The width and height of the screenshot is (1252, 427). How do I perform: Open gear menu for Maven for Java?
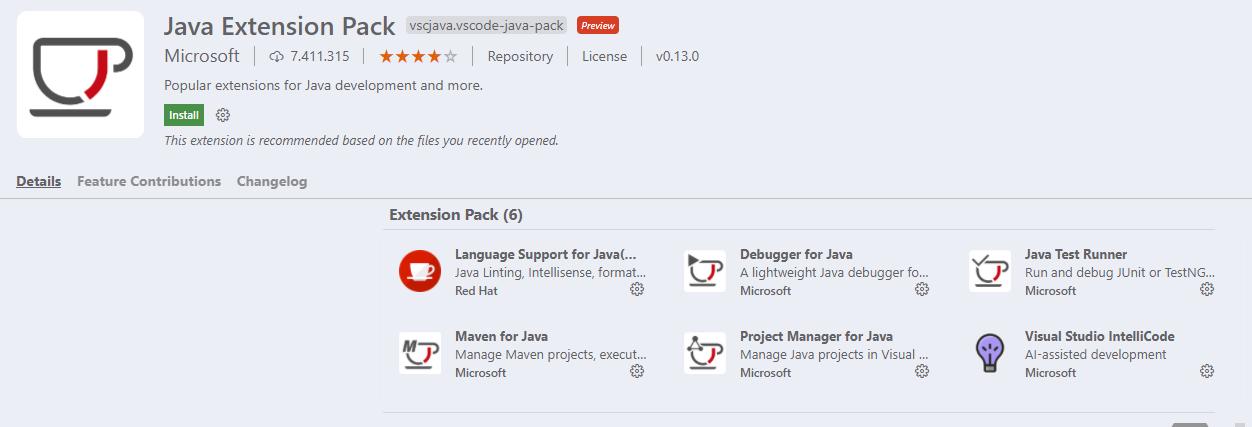pos(637,371)
